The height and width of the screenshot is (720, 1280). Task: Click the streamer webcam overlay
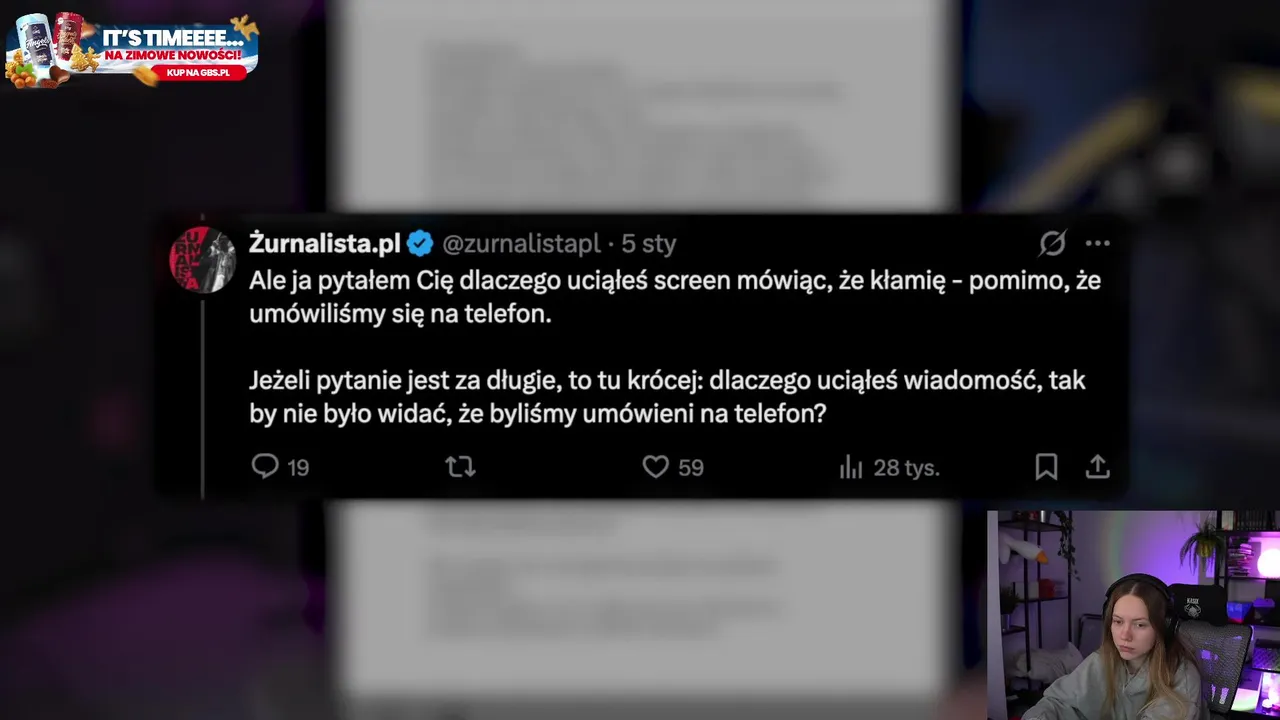[x=1133, y=615]
